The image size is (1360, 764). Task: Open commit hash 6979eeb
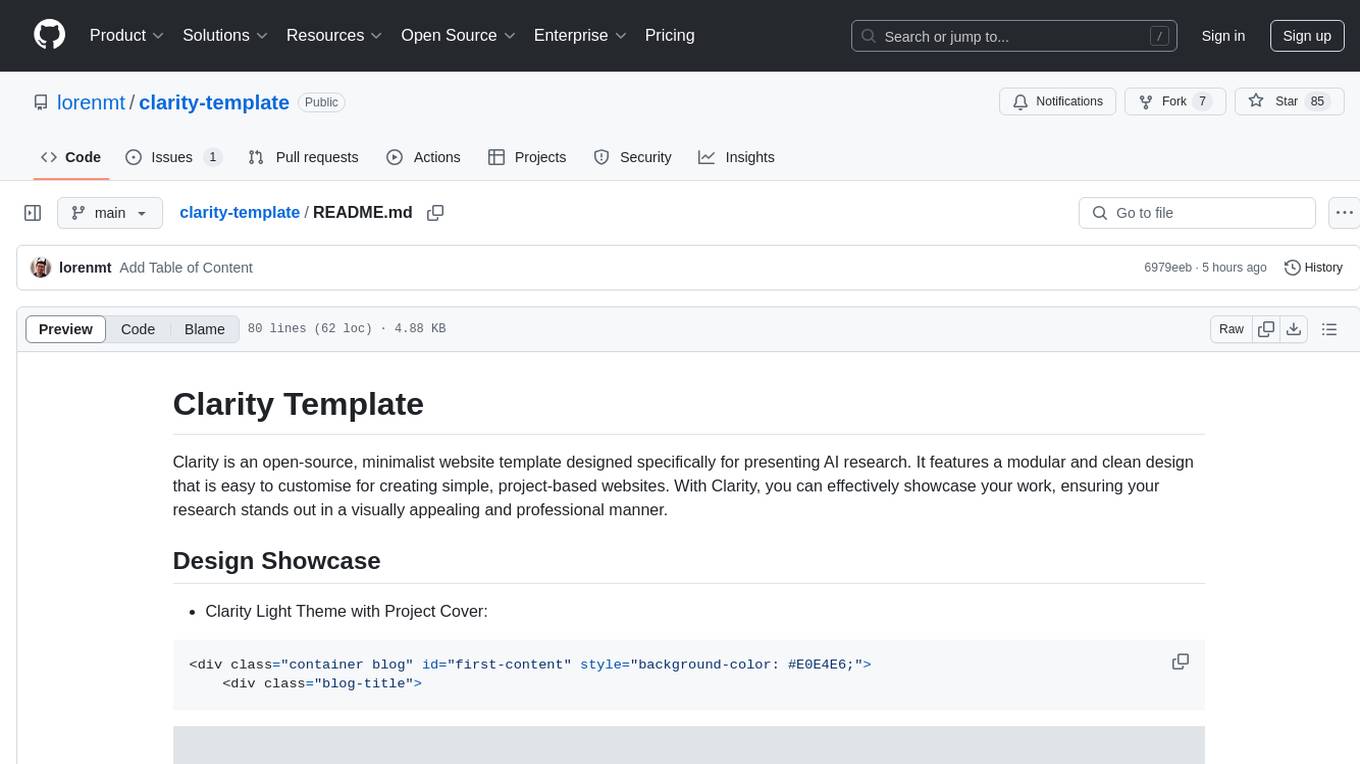[x=1168, y=268]
